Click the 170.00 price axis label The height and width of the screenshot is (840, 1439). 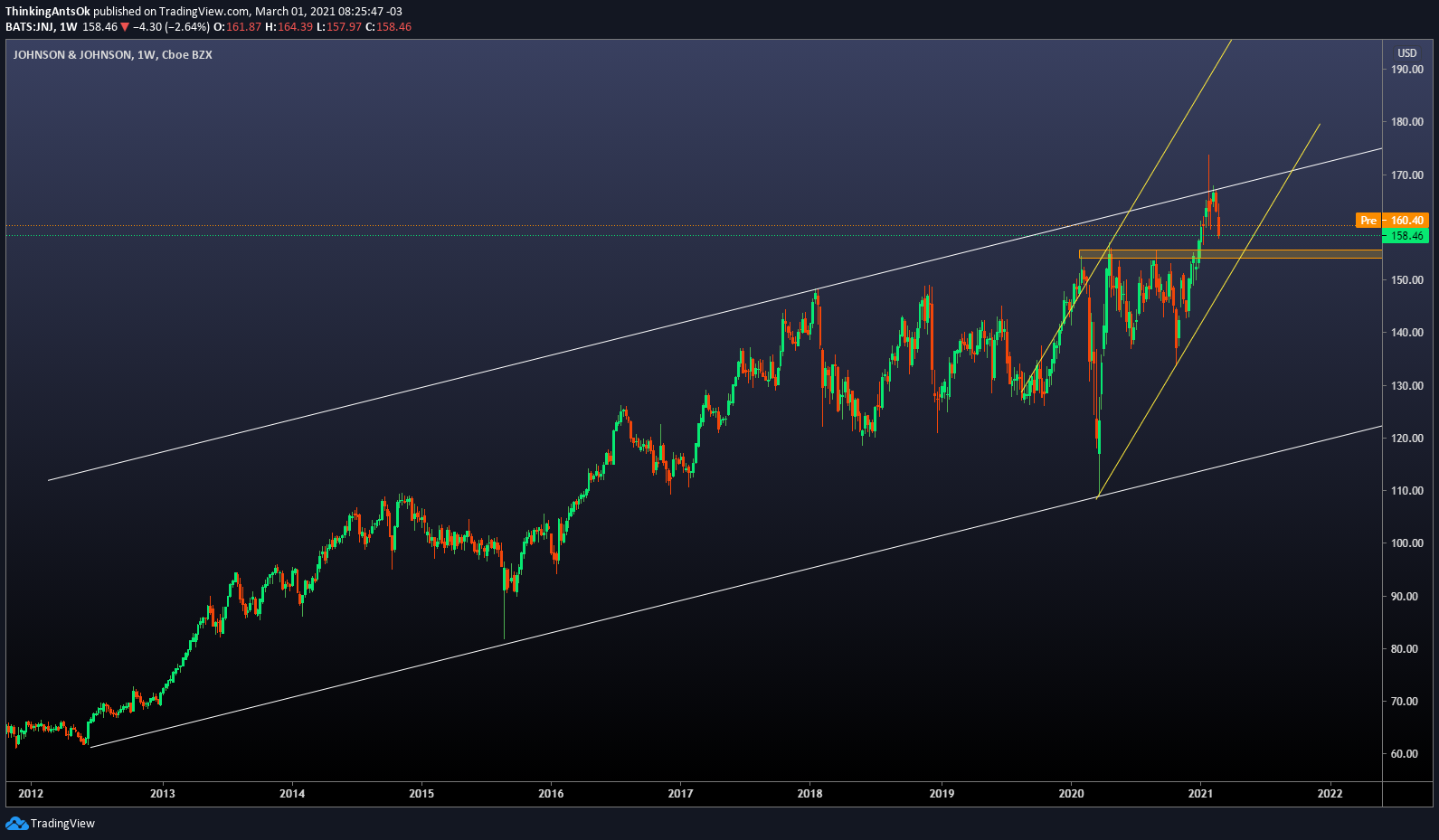[1407, 175]
